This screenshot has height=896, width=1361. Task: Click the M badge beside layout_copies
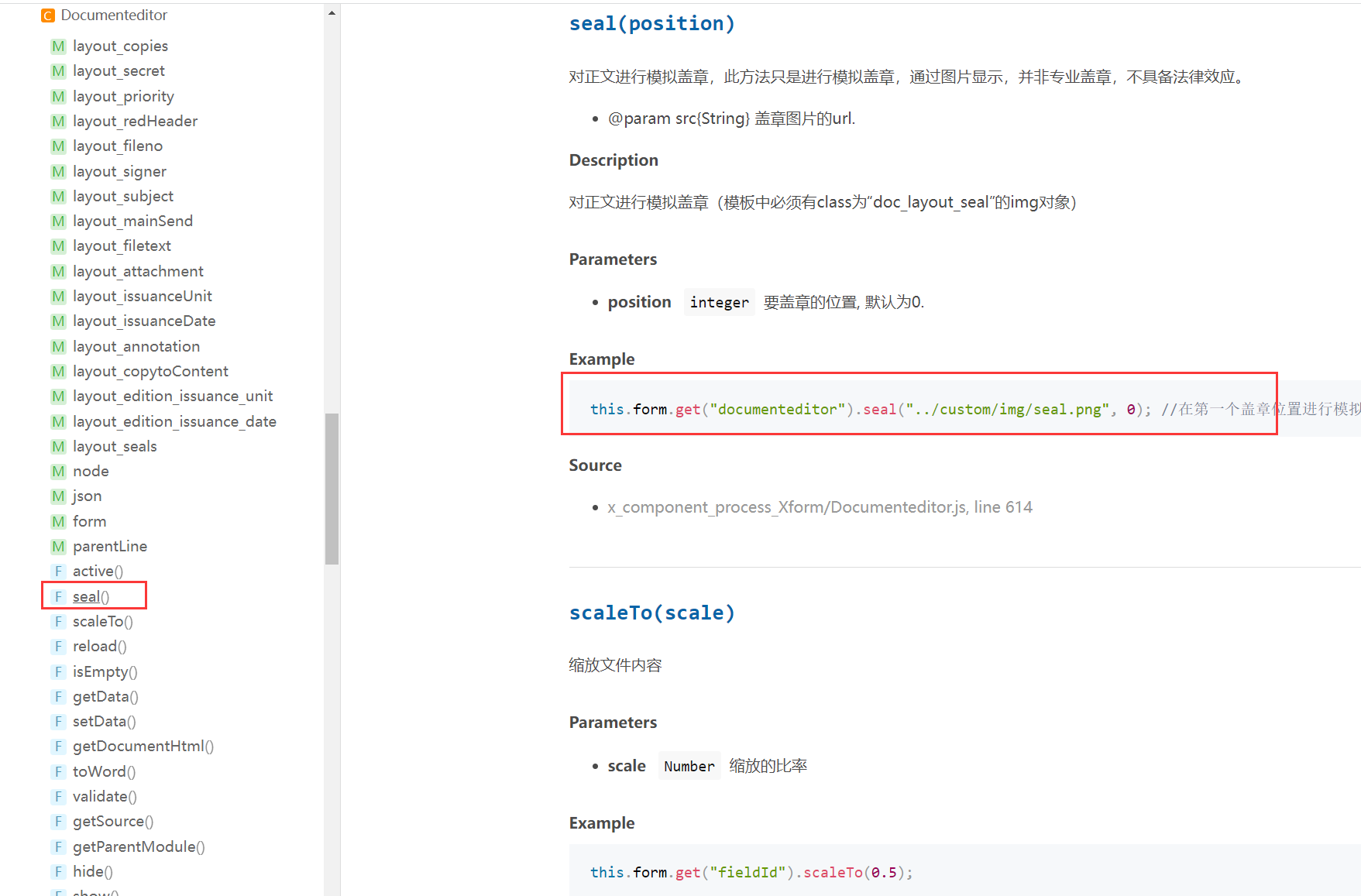point(58,46)
